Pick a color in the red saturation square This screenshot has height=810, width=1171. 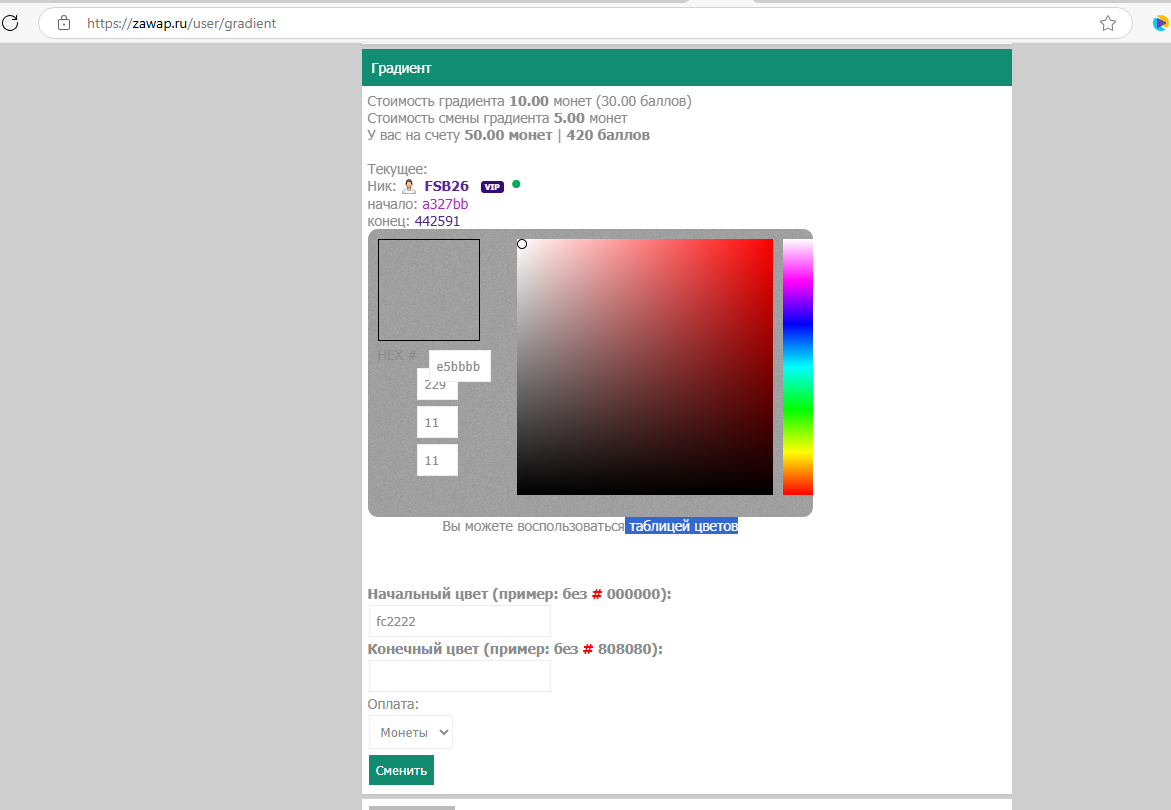point(645,367)
